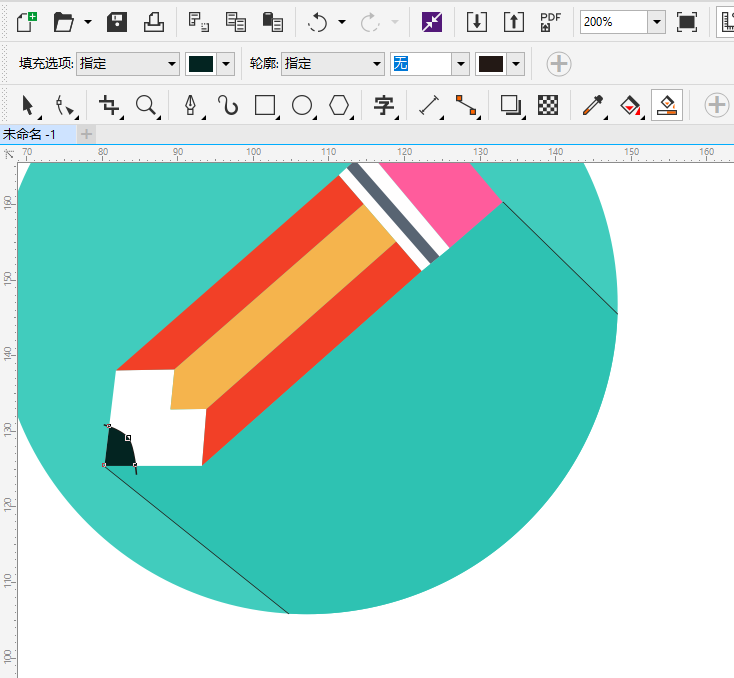
Task: Activate the Zoom magnifier tool
Action: pyautogui.click(x=146, y=105)
